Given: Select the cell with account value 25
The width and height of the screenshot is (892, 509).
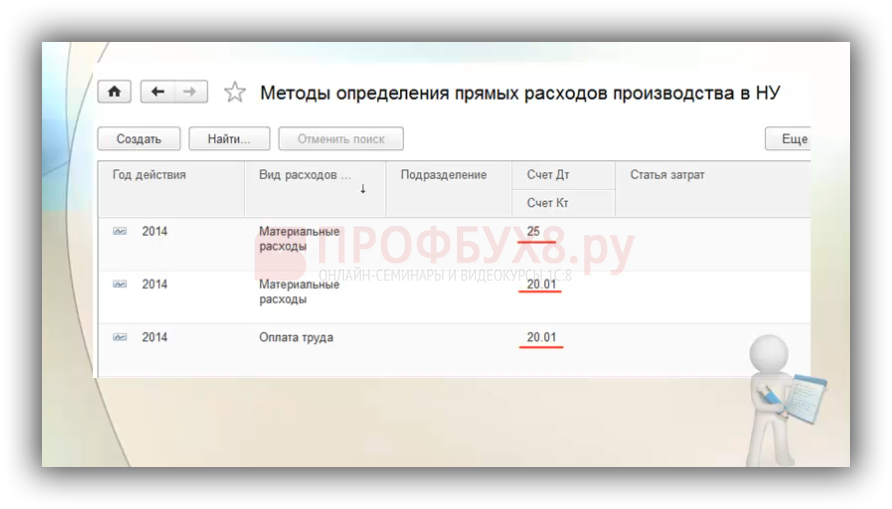Looking at the screenshot, I should click(534, 232).
